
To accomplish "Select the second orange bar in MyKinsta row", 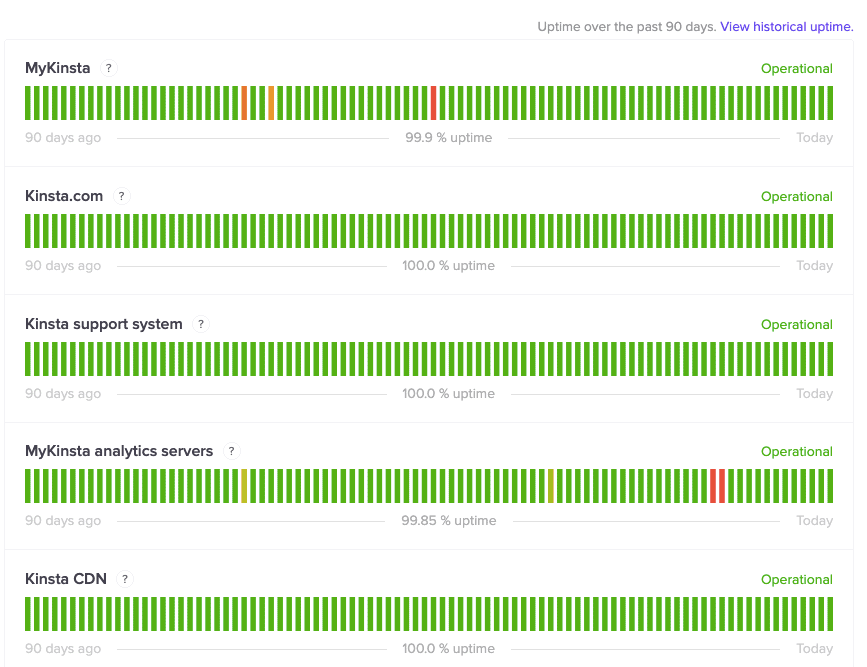I will point(271,103).
